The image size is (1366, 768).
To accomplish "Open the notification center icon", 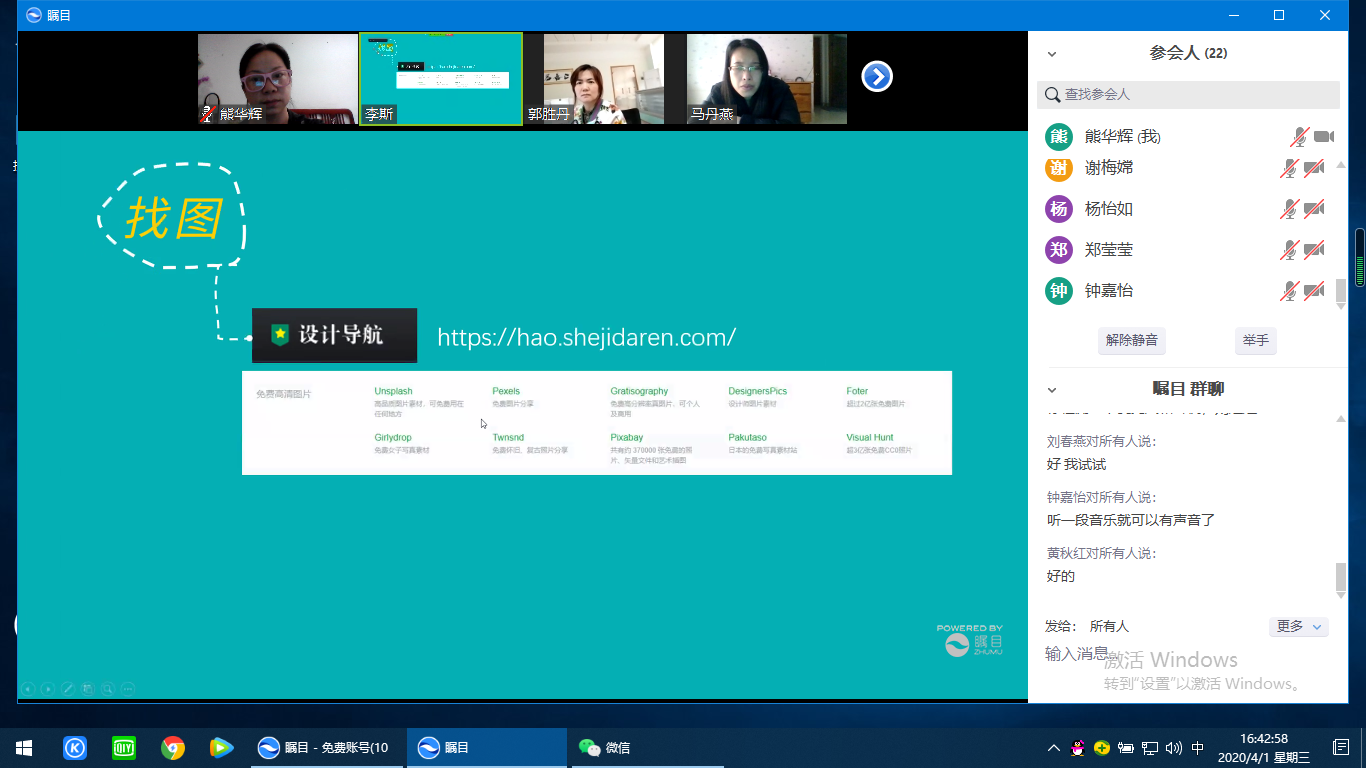I will click(1341, 748).
